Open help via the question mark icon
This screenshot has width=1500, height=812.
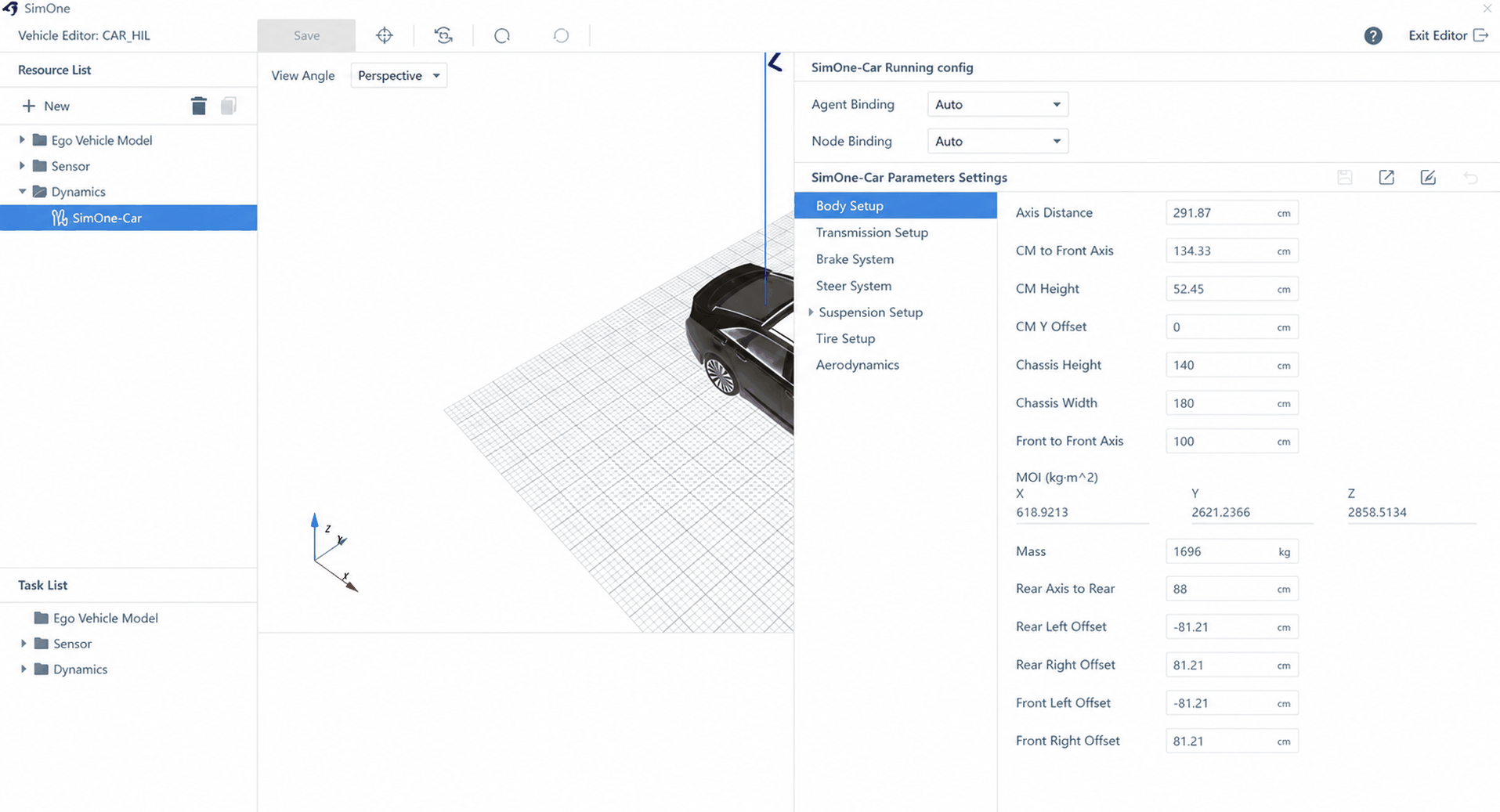1372,35
